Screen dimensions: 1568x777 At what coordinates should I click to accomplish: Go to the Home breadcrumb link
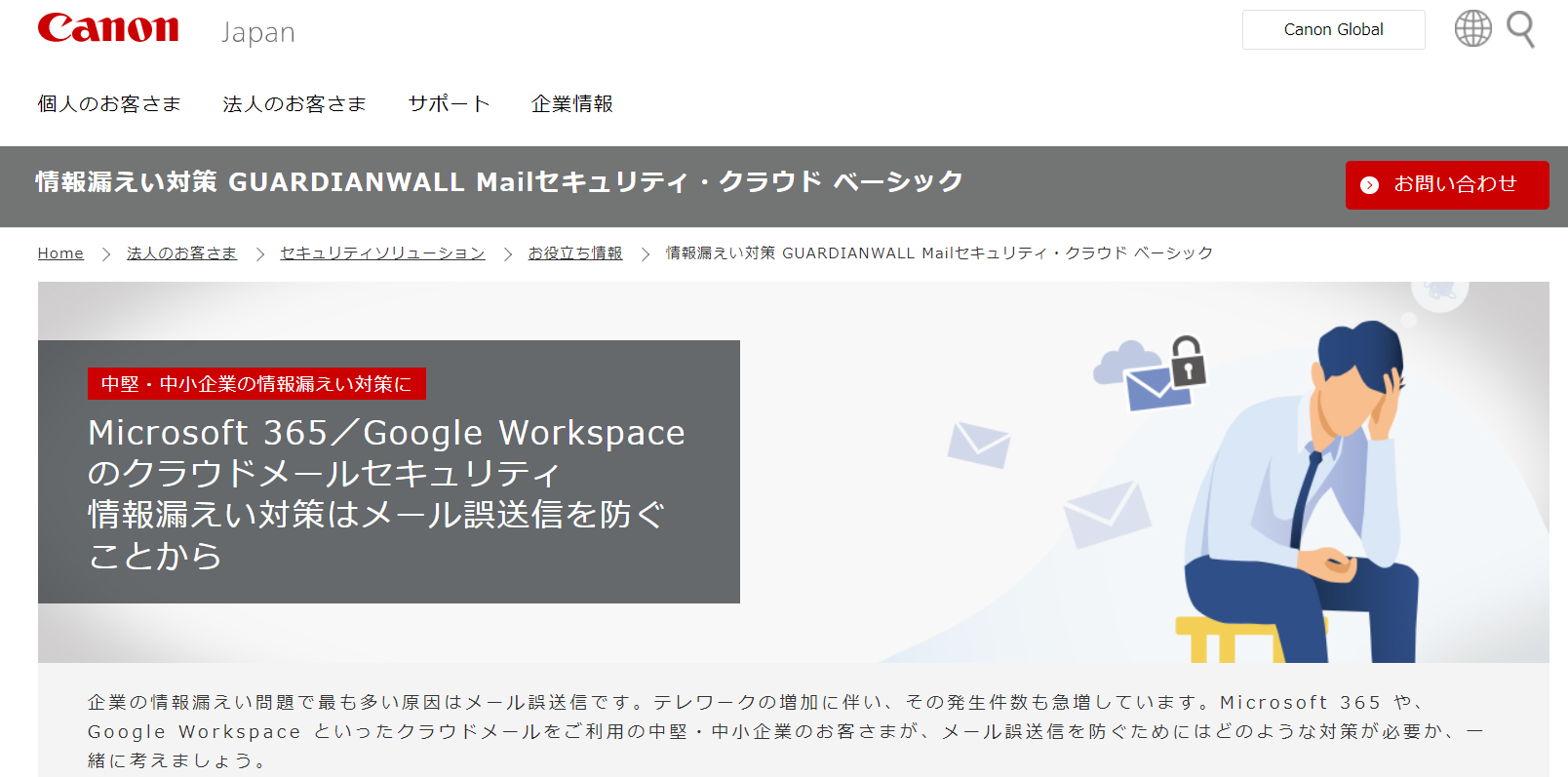tap(60, 253)
